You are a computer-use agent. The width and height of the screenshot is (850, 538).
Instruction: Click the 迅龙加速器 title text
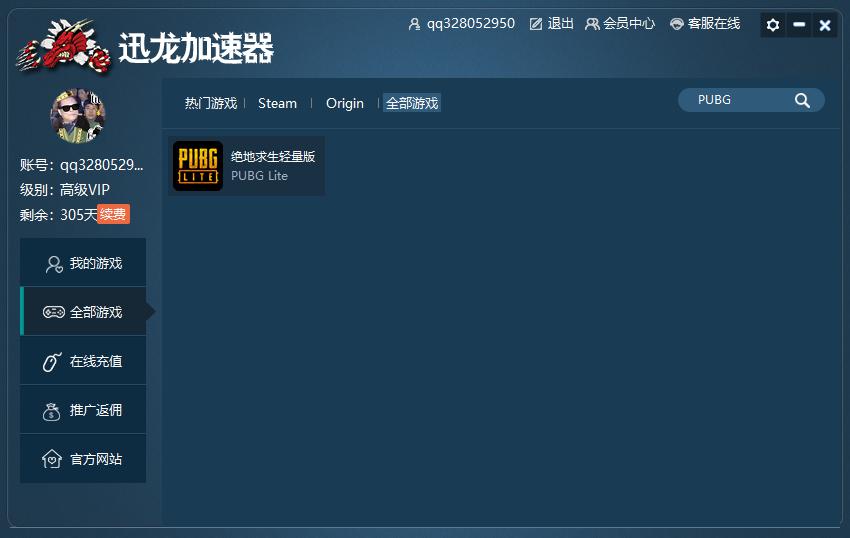coord(196,48)
